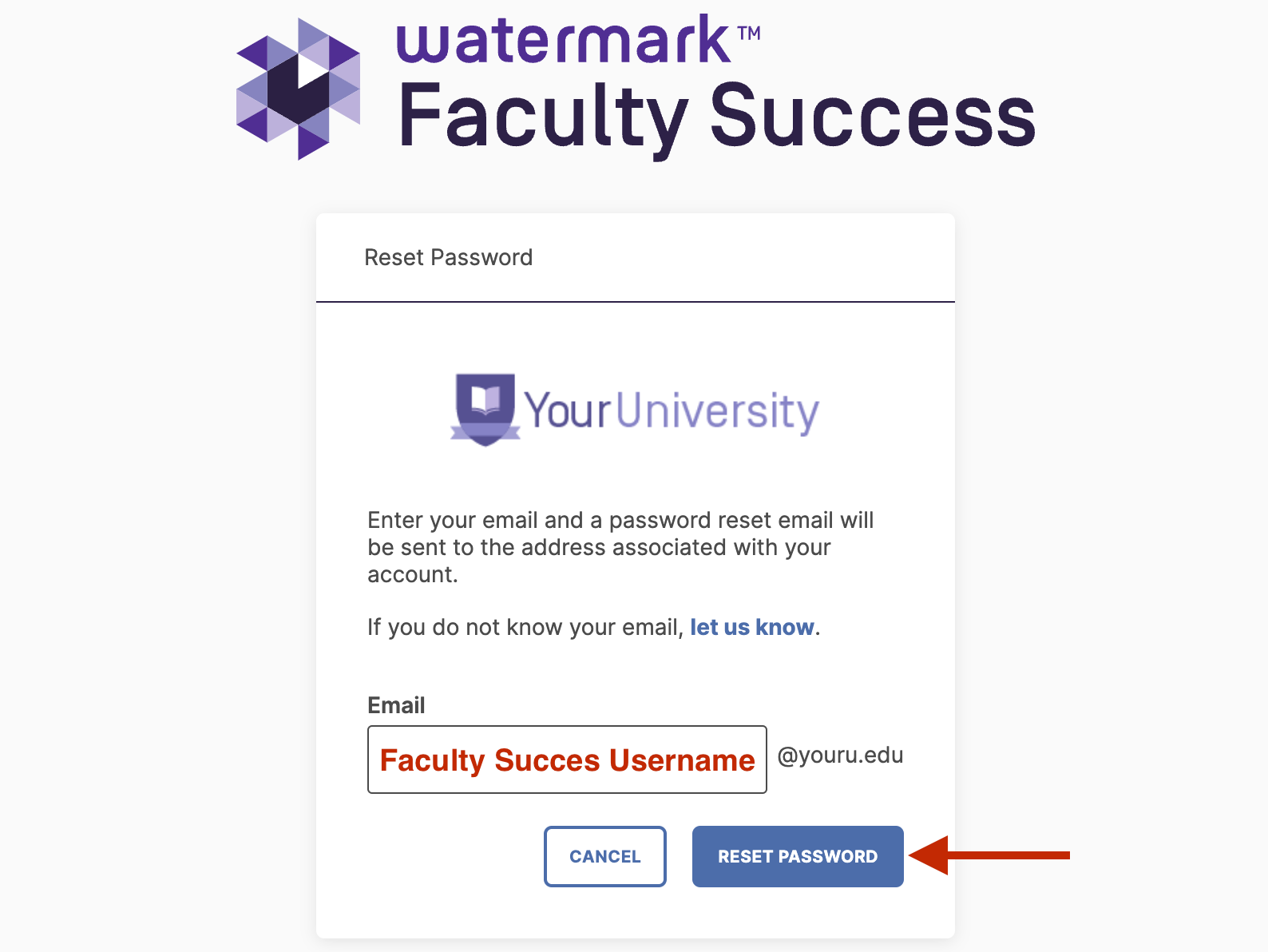The height and width of the screenshot is (952, 1268).
Task: Click the red arrow pointing at Reset Password
Action: (989, 855)
